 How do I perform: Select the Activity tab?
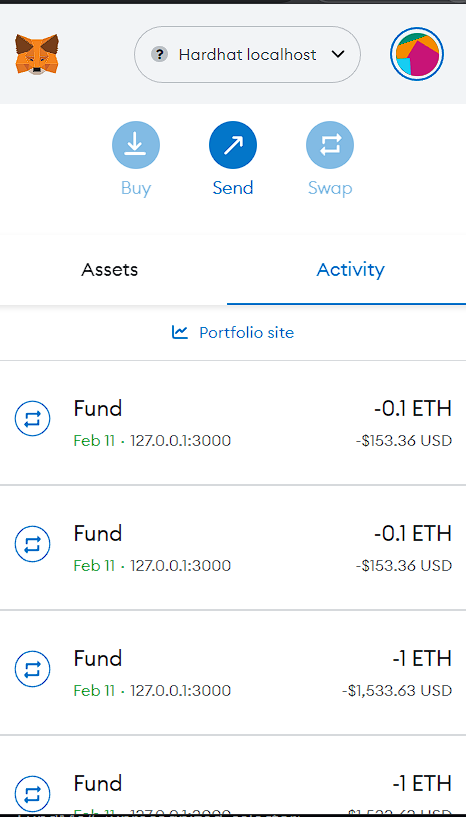click(350, 269)
